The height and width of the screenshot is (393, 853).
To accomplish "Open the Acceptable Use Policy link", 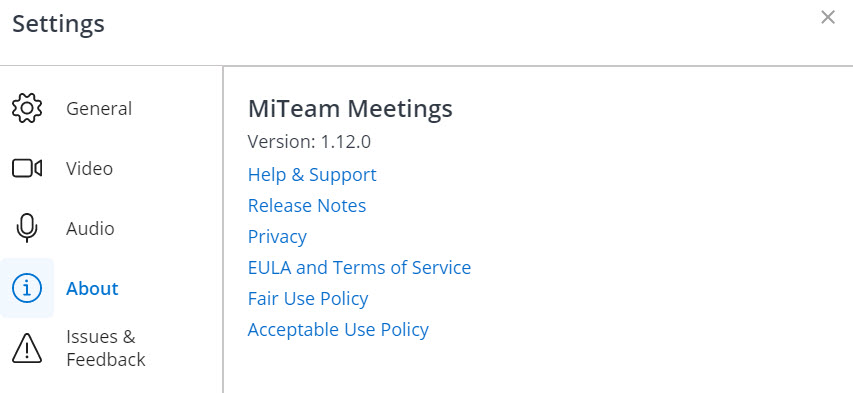I will coord(338,330).
